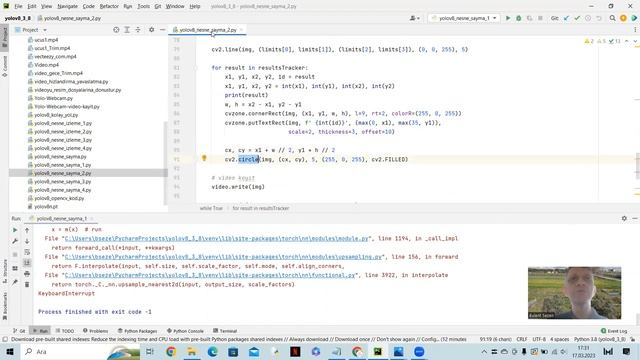This screenshot has width=640, height=360.
Task: Hide the Project panel with the minus icon
Action: click(162, 30)
